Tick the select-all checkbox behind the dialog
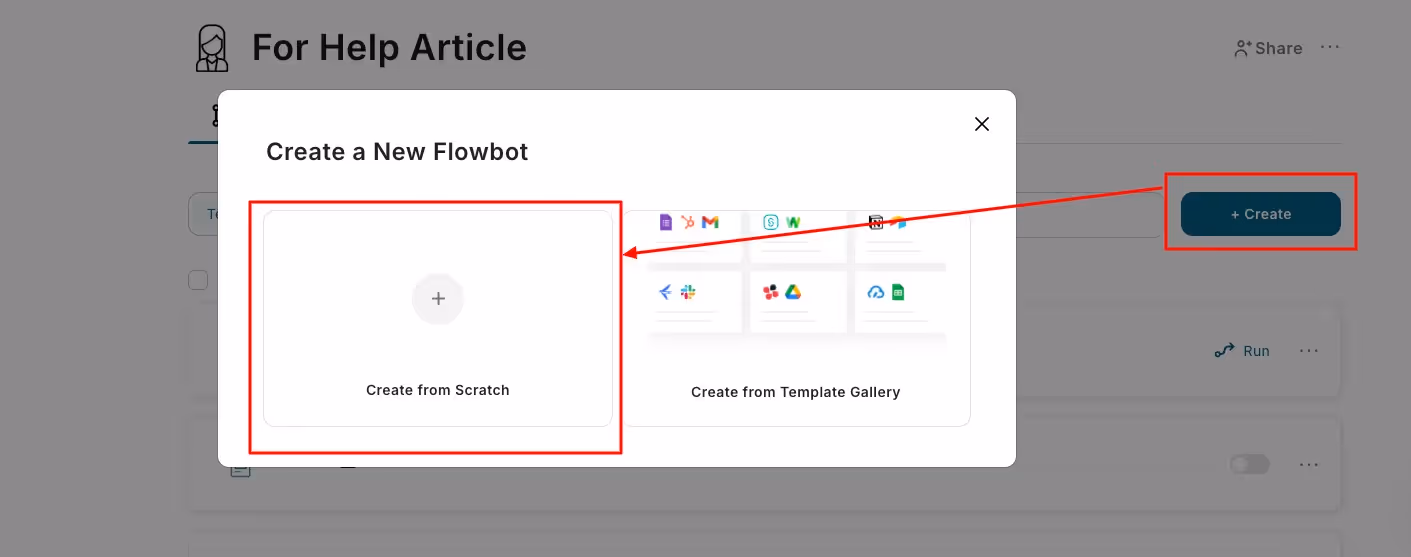This screenshot has width=1411, height=557. pos(198,280)
